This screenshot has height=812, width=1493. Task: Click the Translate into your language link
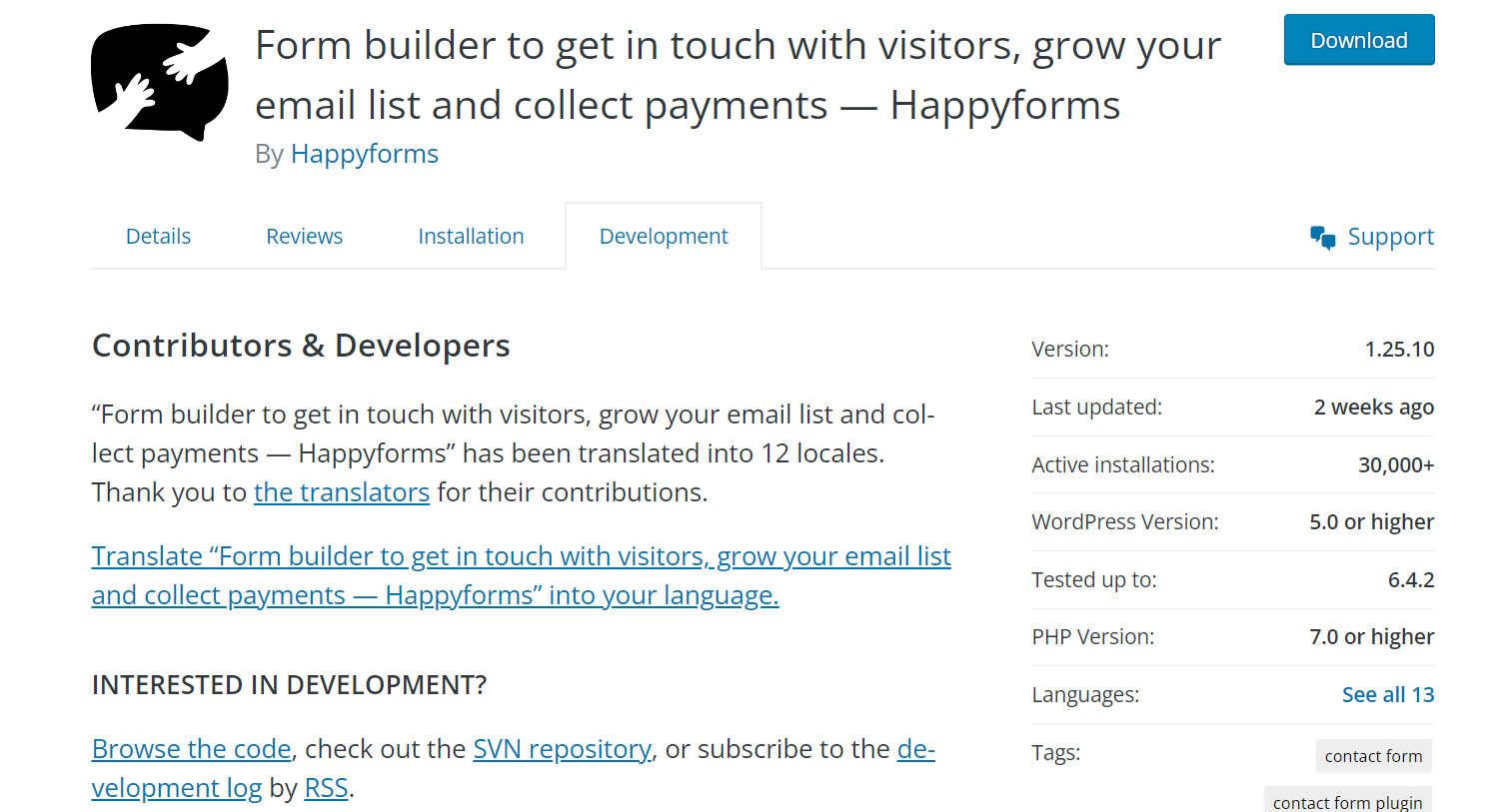(521, 575)
